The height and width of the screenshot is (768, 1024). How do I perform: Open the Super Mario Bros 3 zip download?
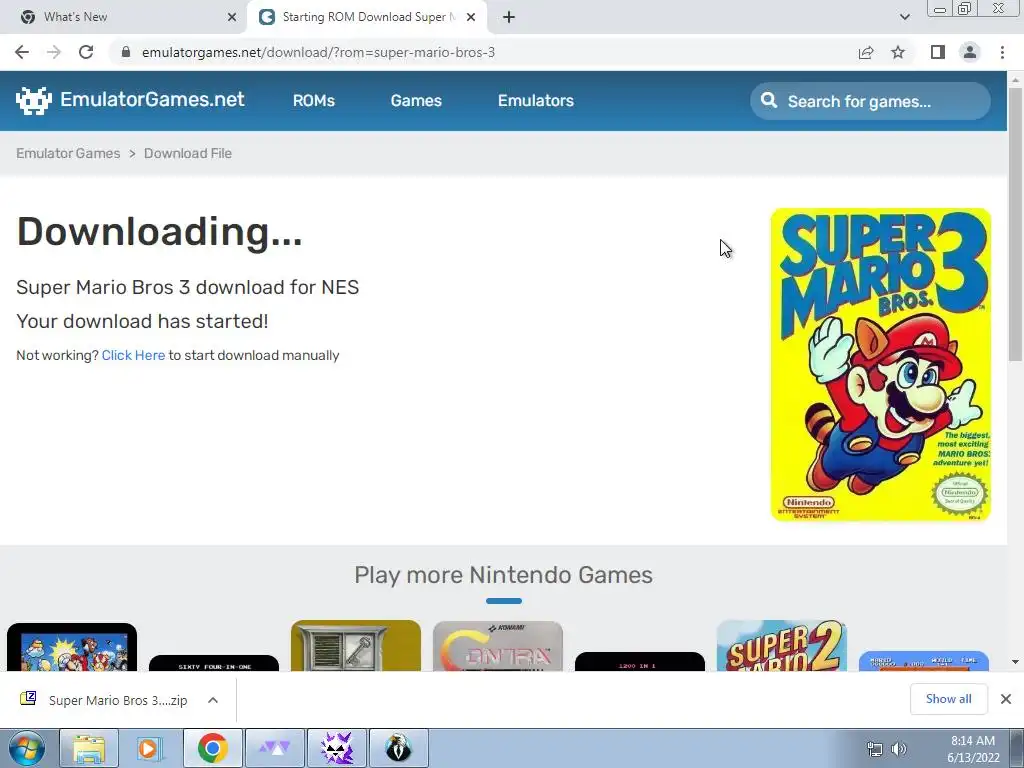pos(104,700)
